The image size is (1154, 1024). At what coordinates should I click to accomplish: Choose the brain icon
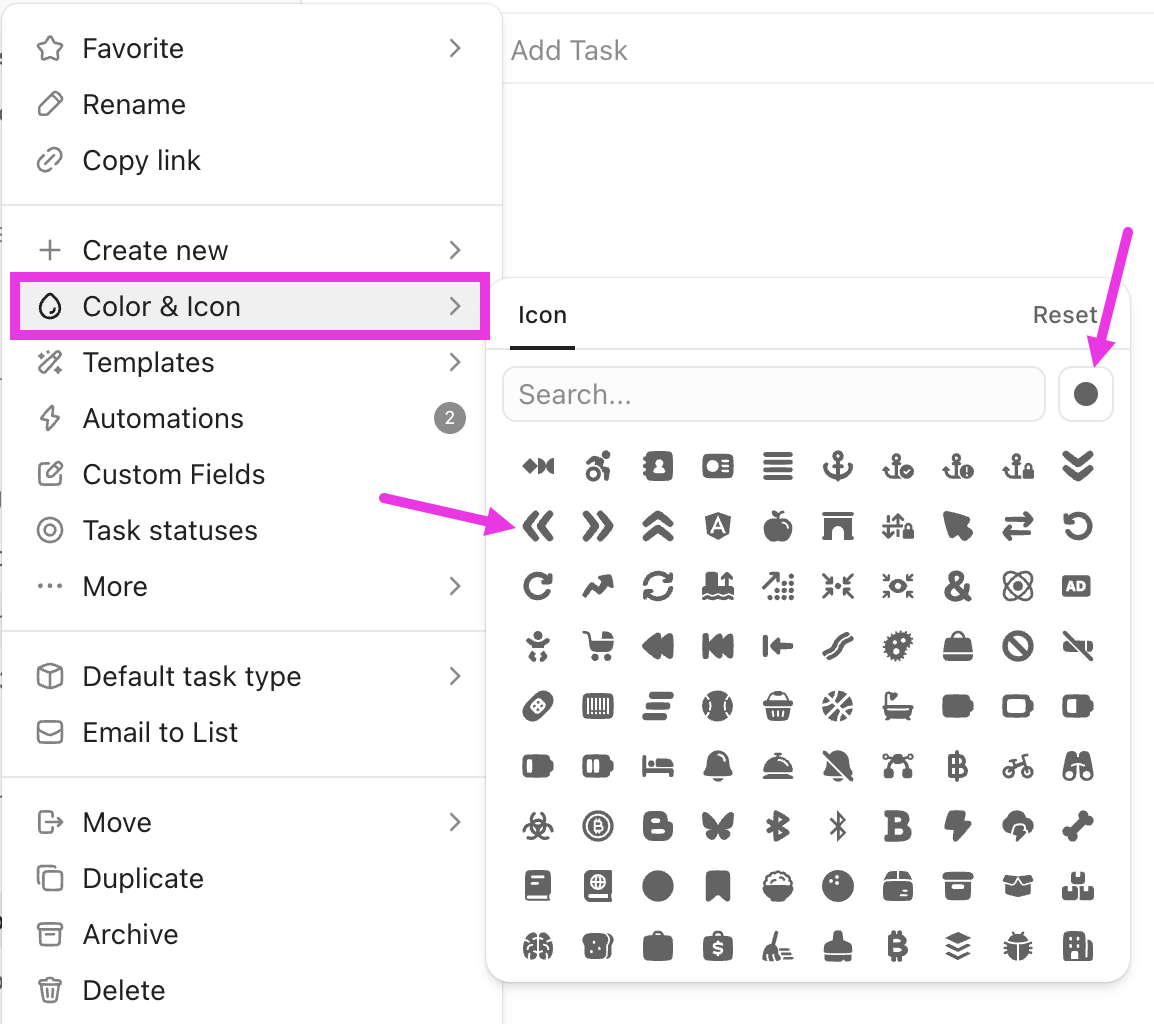(538, 946)
